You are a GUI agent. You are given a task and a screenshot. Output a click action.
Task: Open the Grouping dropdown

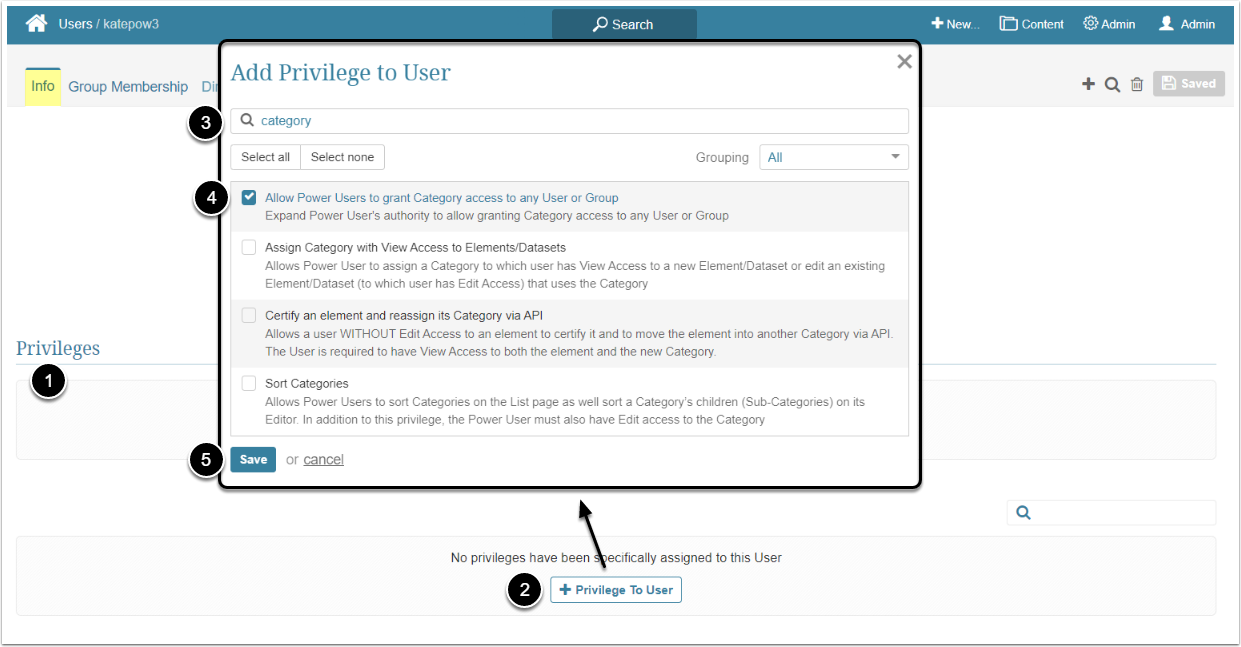pos(834,157)
